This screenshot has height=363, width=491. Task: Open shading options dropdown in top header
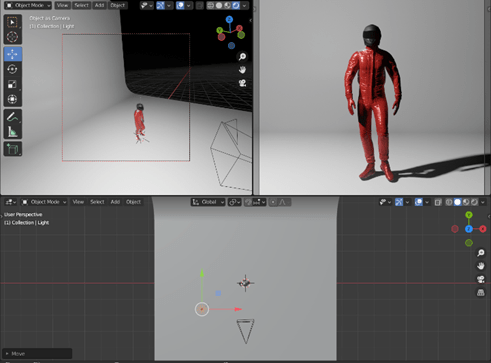[x=245, y=6]
